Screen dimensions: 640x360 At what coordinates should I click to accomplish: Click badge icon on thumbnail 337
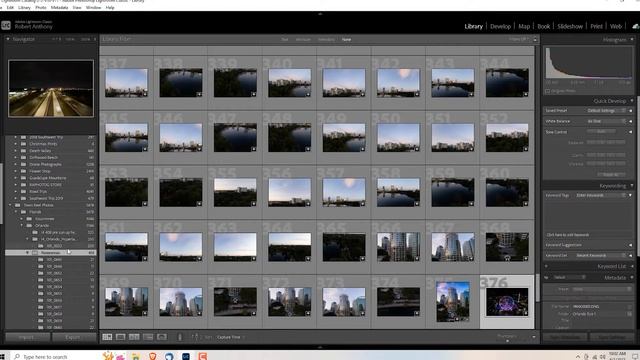tap(145, 94)
